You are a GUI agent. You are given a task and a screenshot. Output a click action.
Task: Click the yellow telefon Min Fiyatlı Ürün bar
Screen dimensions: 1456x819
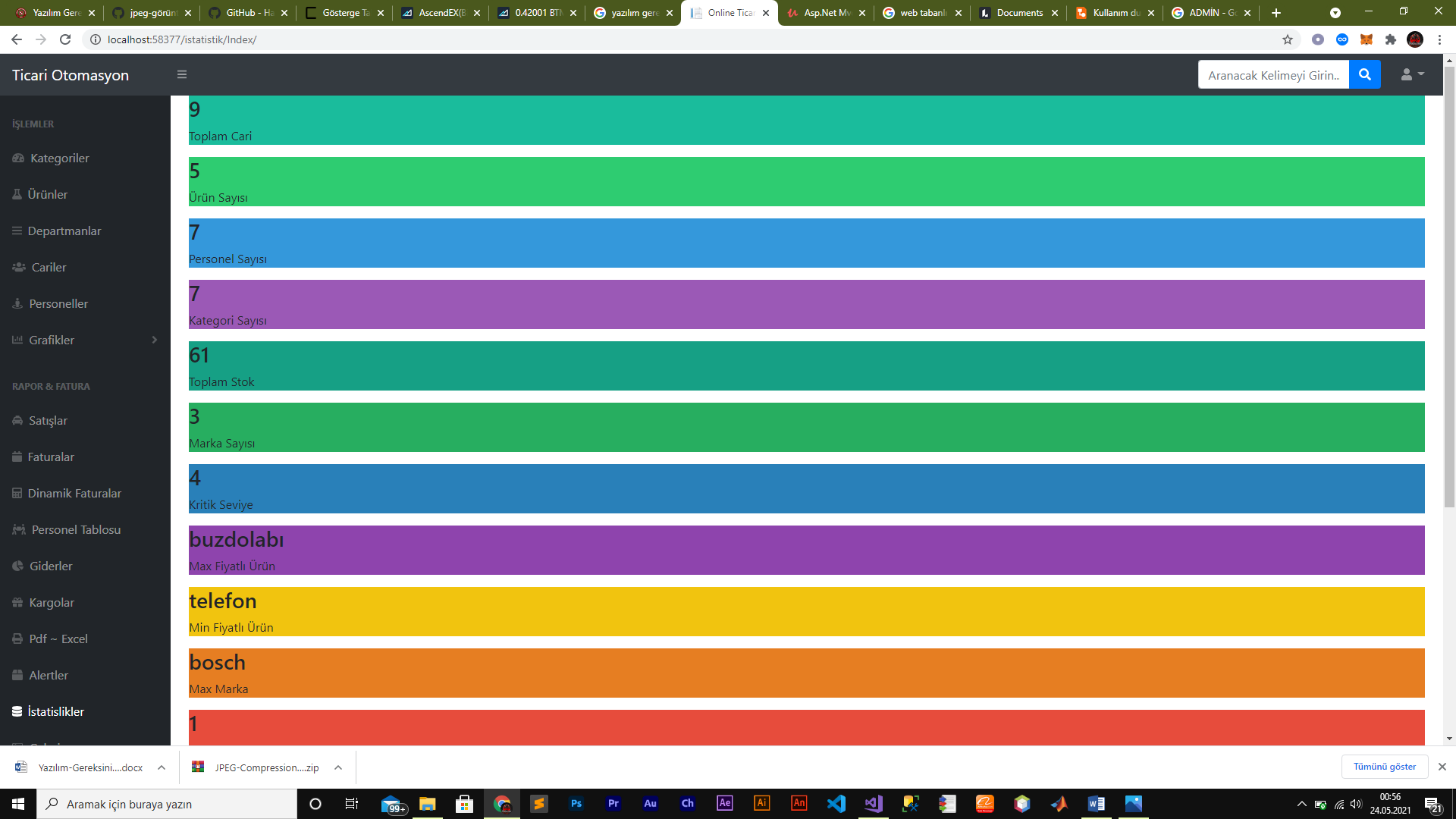tap(806, 611)
